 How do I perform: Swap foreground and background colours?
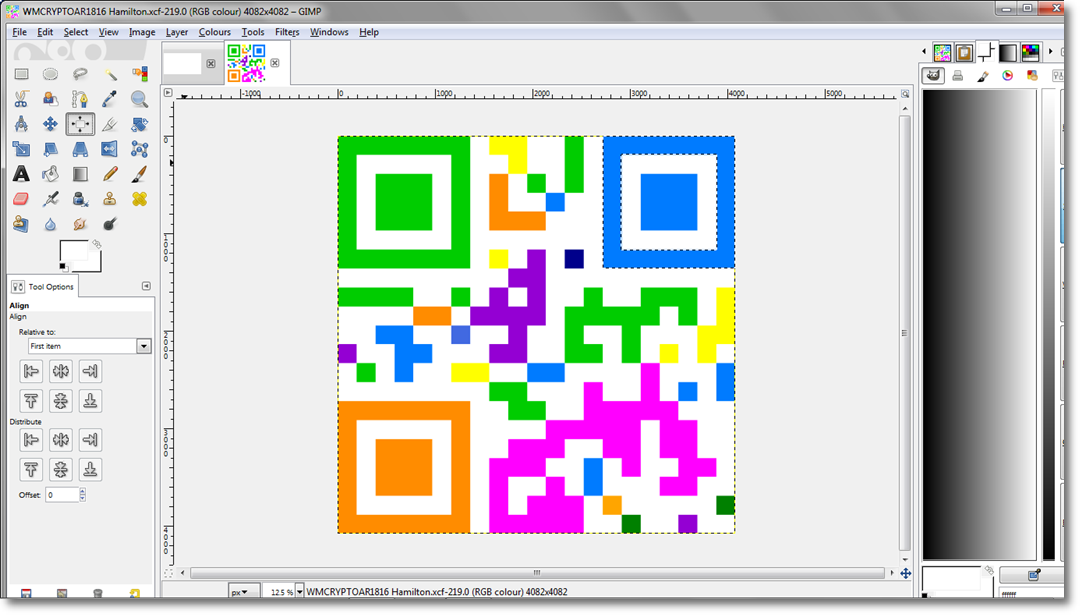coord(97,244)
